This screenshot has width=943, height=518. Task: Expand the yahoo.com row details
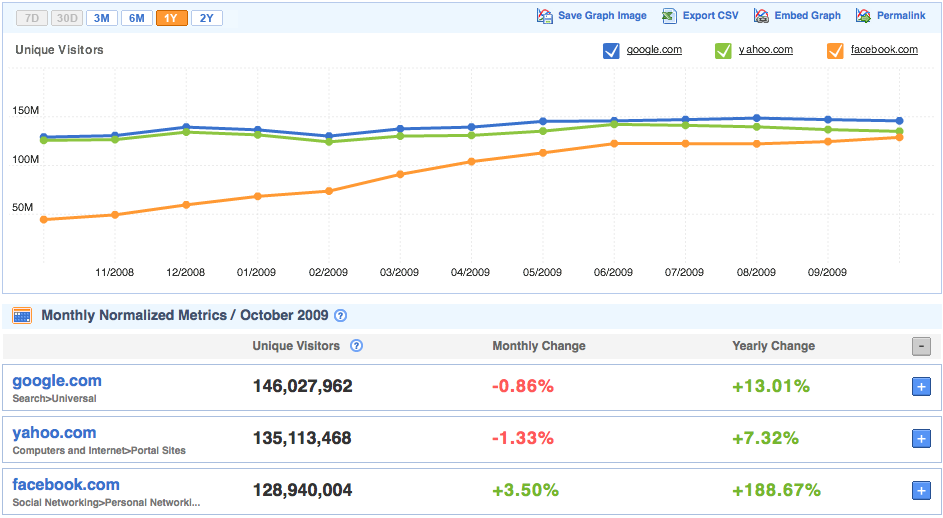[x=921, y=439]
